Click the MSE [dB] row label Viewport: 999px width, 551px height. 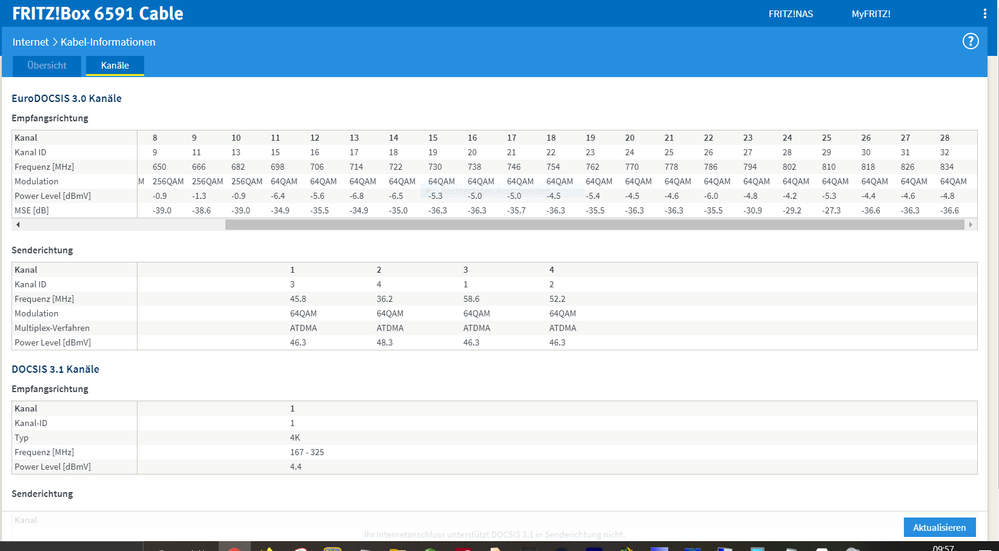tap(31, 211)
